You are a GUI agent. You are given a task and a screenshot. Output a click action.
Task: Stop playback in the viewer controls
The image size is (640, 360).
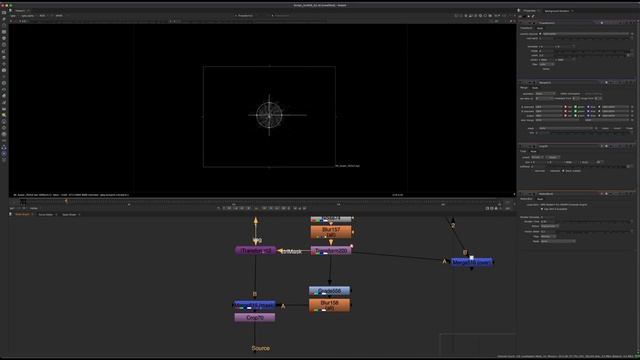pyautogui.click(x=256, y=208)
